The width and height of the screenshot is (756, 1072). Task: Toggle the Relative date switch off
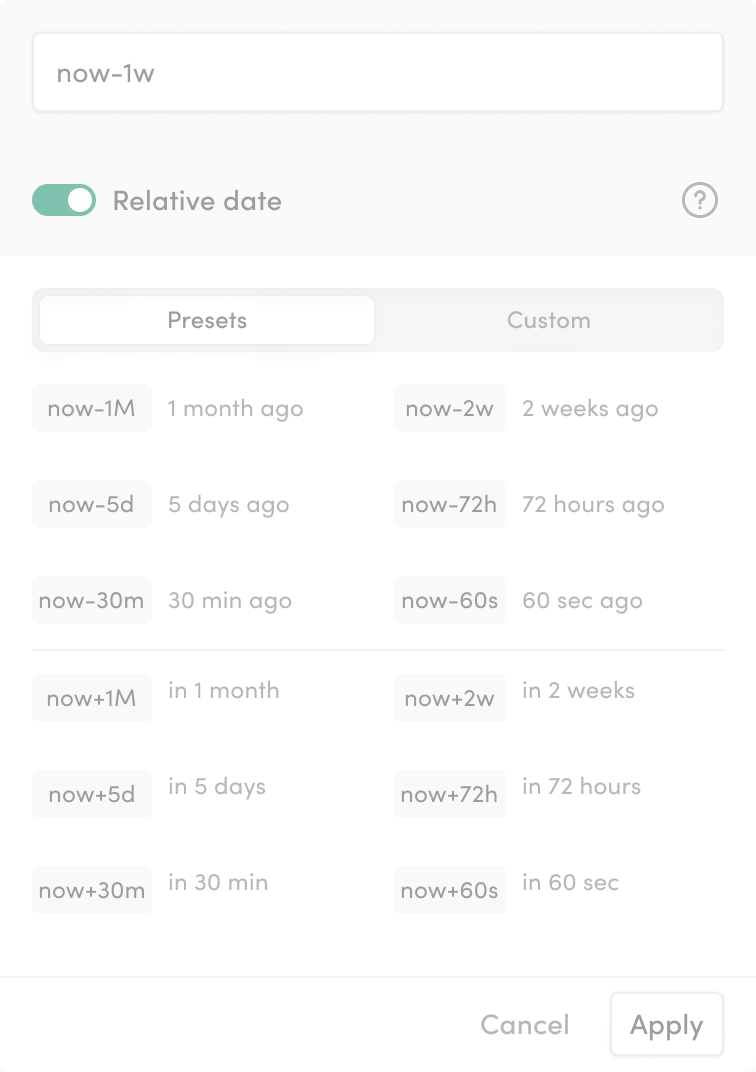[x=63, y=200]
